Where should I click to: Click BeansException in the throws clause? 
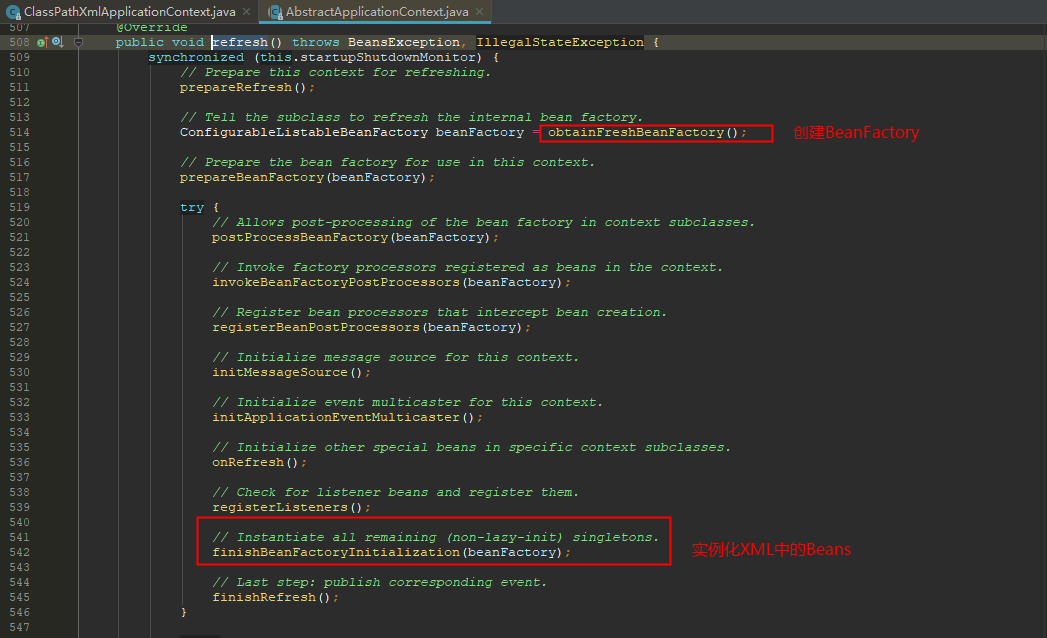click(x=403, y=42)
